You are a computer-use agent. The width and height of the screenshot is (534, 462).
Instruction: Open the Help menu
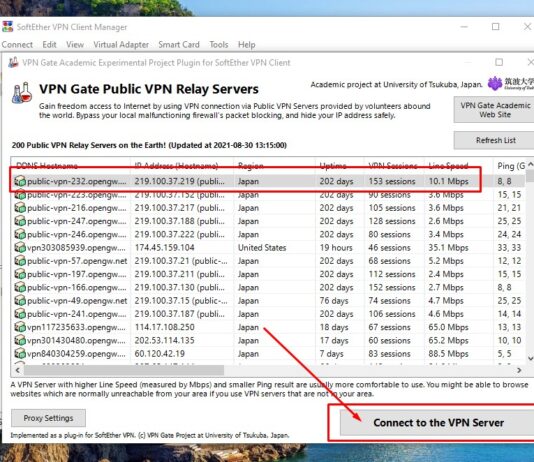coord(247,45)
